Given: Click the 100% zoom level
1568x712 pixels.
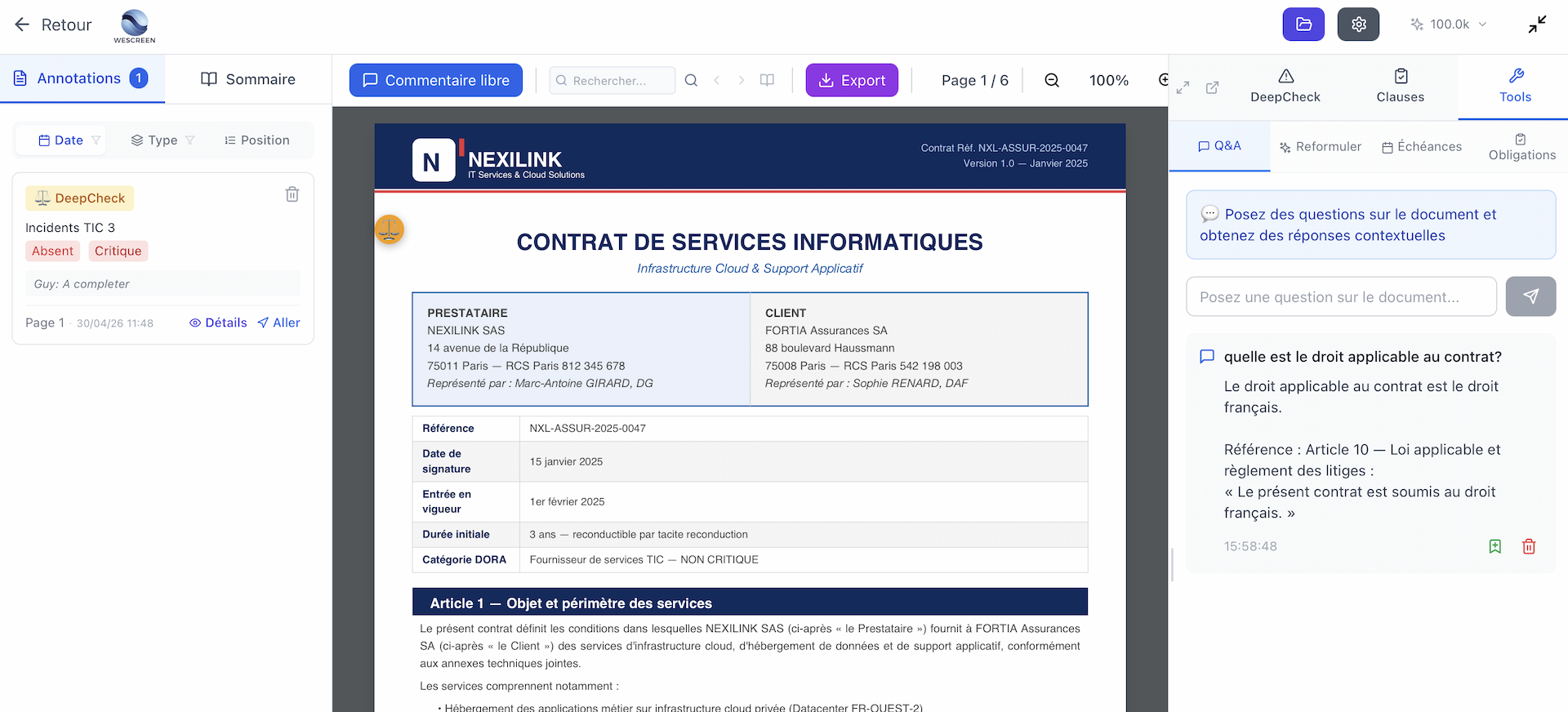Looking at the screenshot, I should 1108,80.
